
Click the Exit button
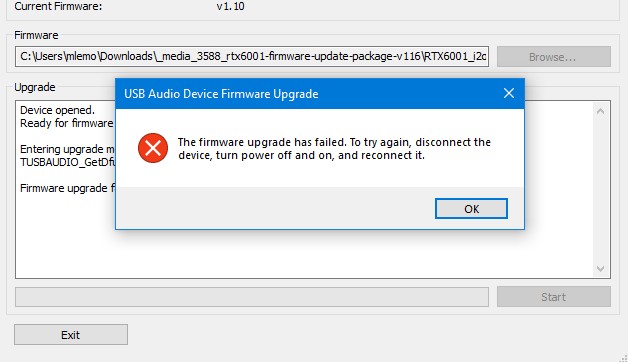(71, 334)
